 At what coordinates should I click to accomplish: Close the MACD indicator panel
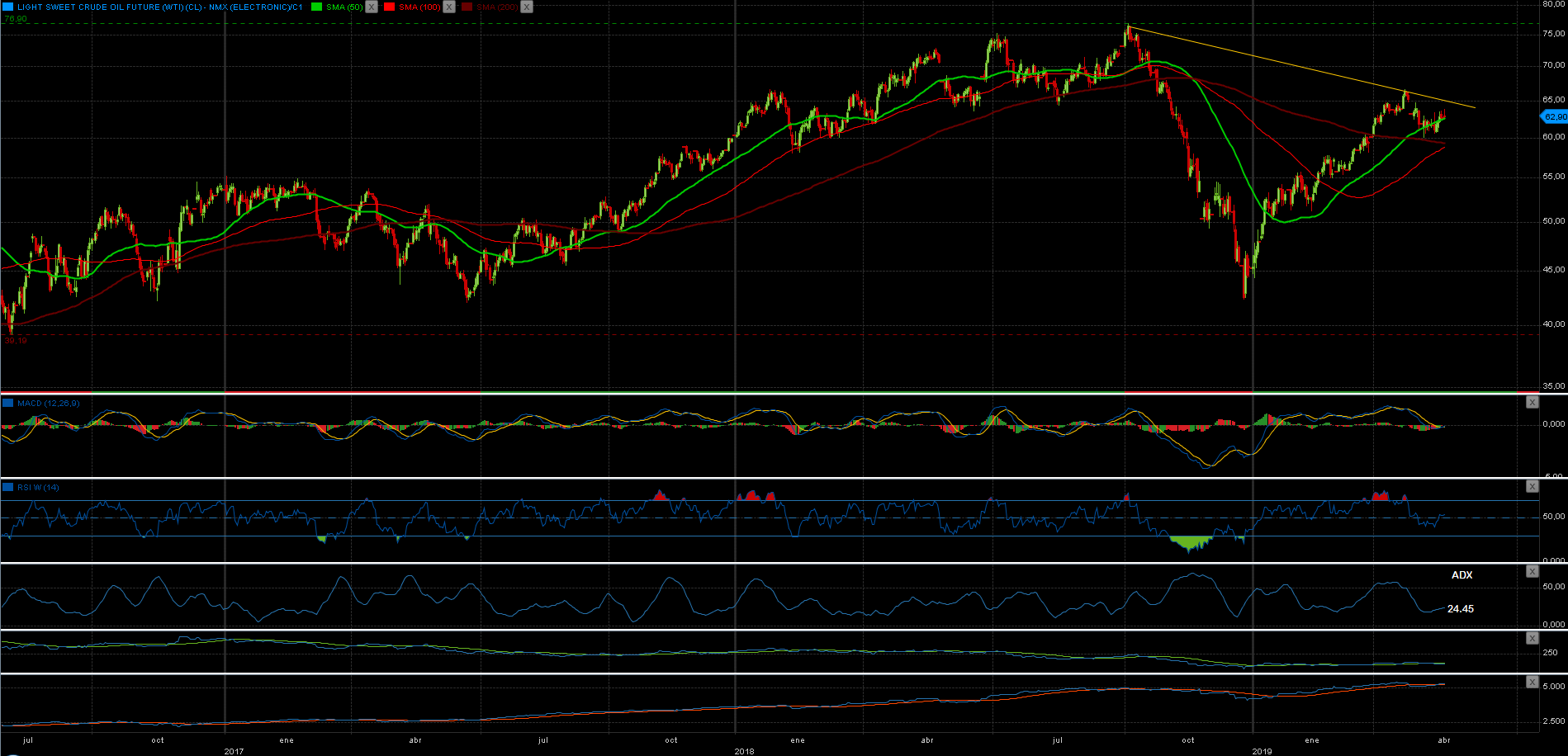(1532, 403)
